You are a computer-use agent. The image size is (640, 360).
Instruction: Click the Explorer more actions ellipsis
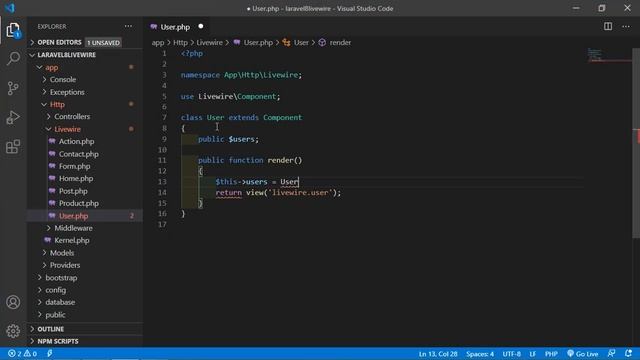coord(128,27)
